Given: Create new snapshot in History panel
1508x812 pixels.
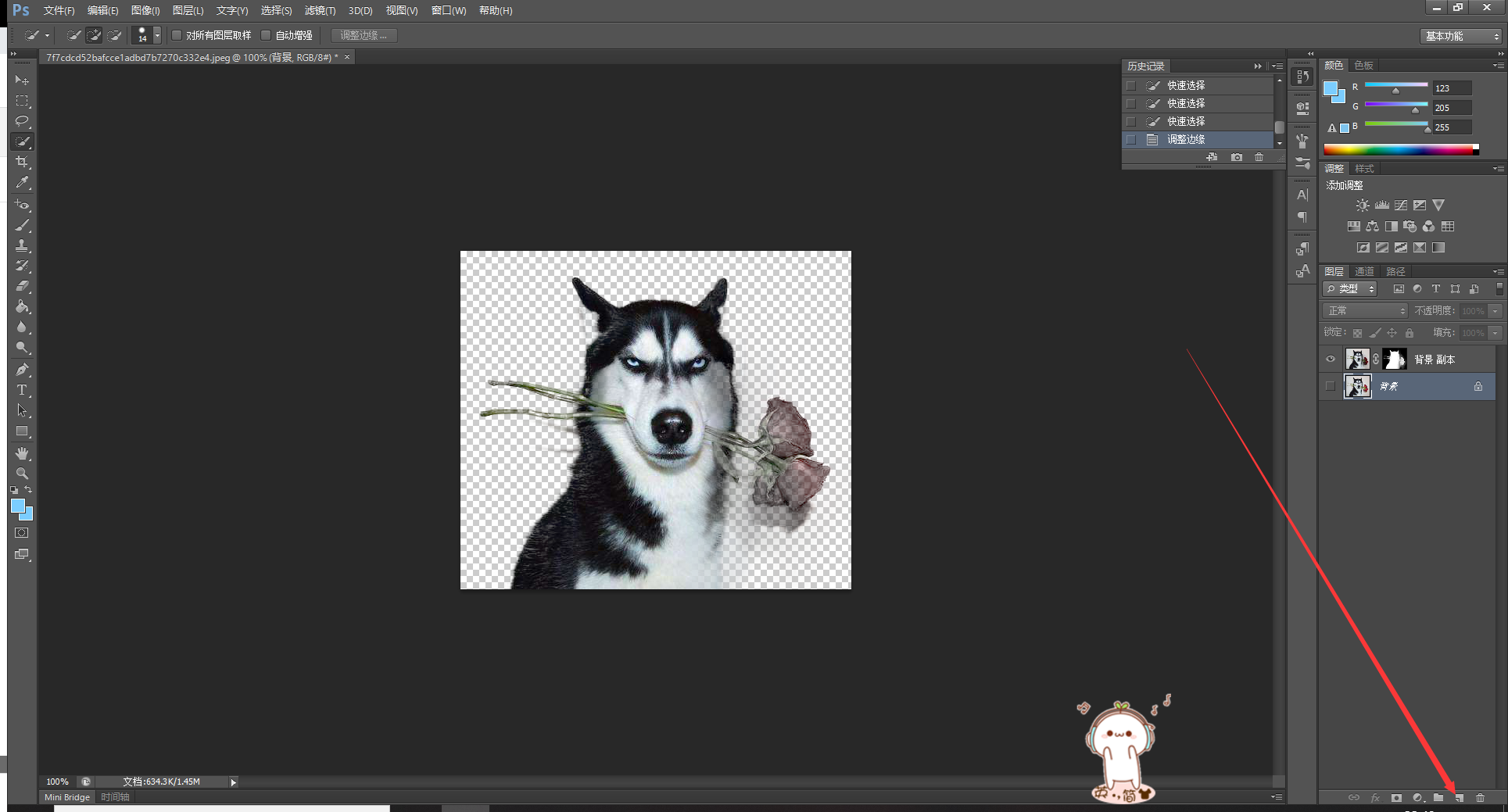Looking at the screenshot, I should [1236, 157].
